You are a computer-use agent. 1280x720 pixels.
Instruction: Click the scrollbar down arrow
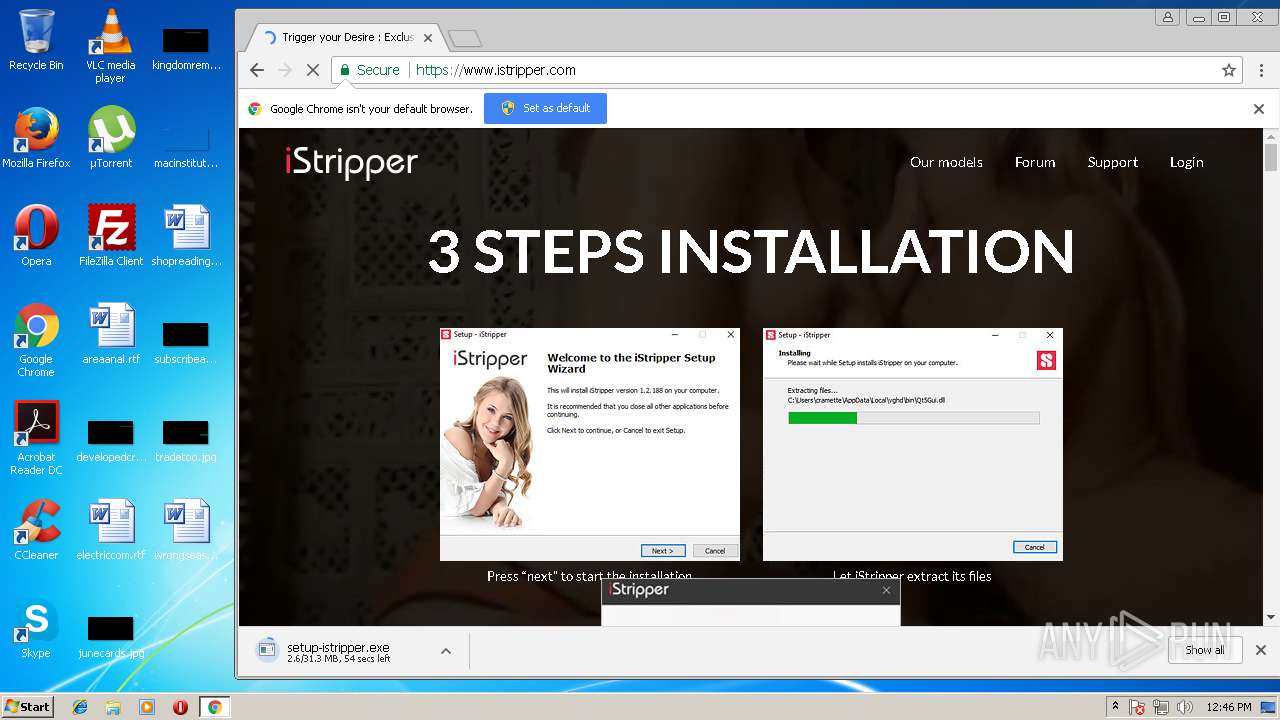pyautogui.click(x=1271, y=618)
